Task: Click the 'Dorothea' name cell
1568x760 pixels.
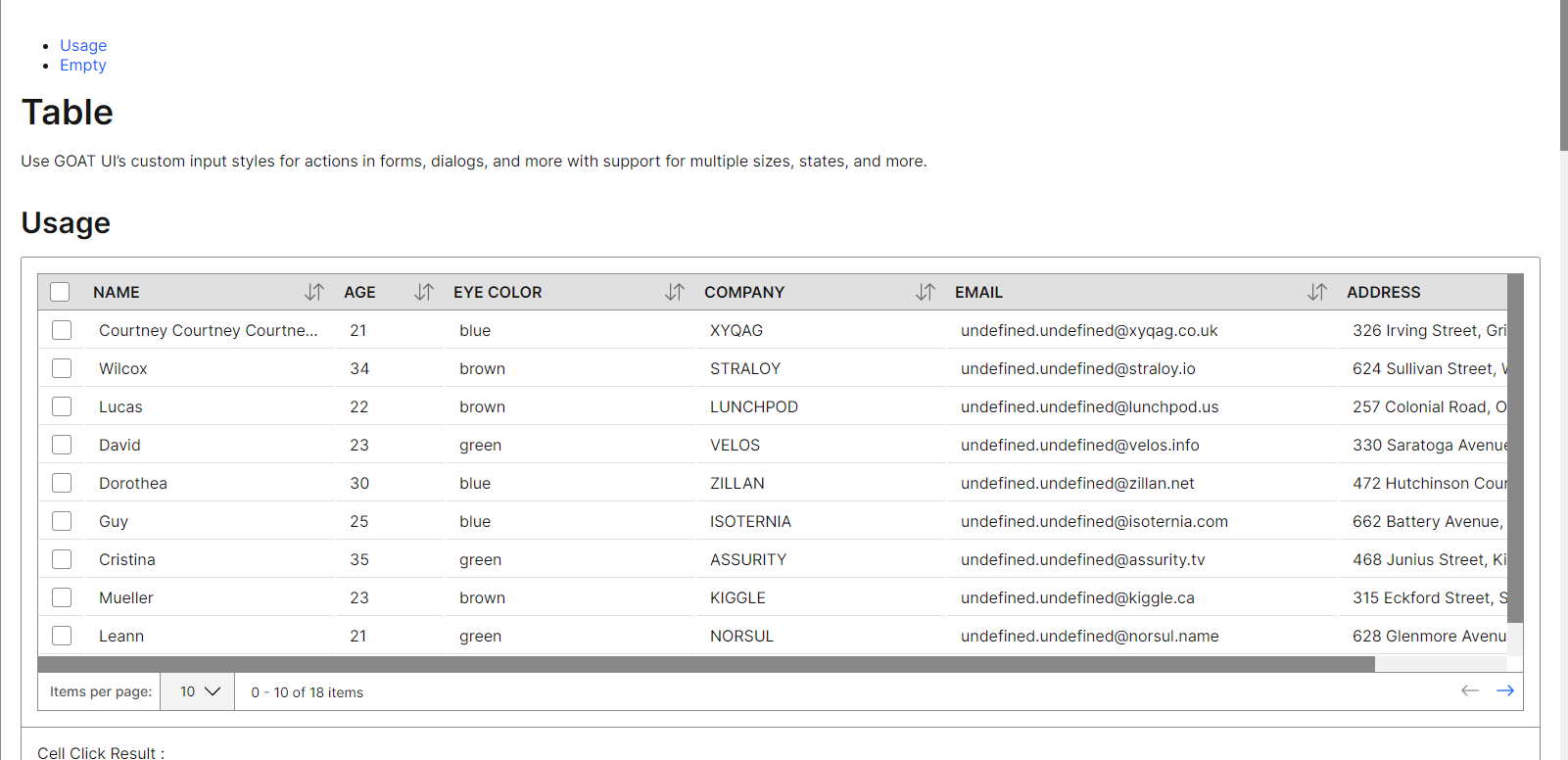Action: pyautogui.click(x=209, y=483)
